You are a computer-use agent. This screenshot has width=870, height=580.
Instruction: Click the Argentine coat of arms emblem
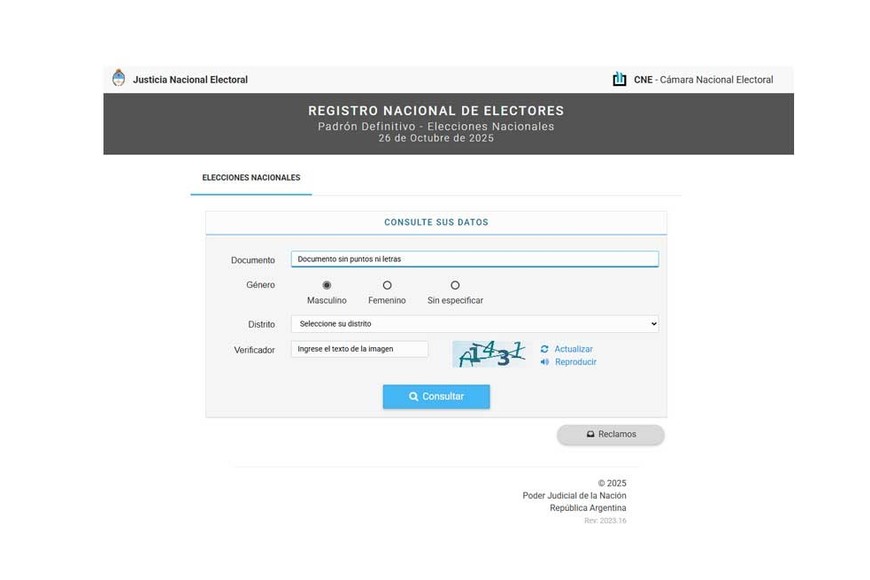pos(119,78)
